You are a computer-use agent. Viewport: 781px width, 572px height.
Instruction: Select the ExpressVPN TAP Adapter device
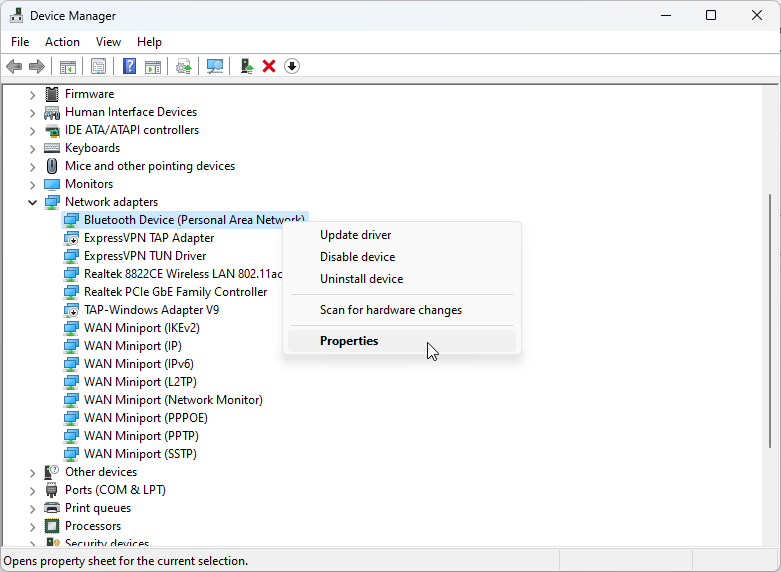pos(149,238)
